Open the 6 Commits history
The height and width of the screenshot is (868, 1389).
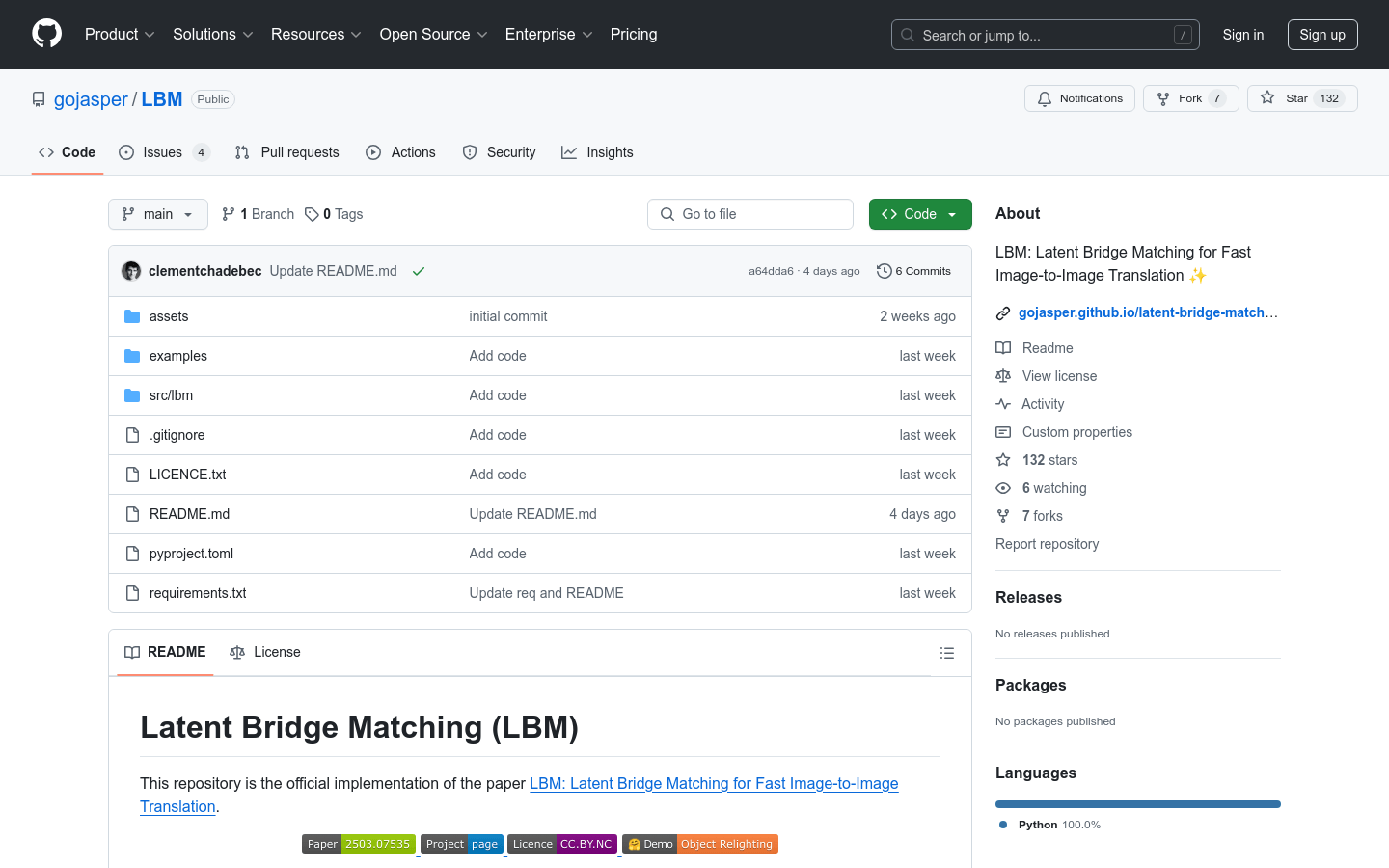(913, 271)
